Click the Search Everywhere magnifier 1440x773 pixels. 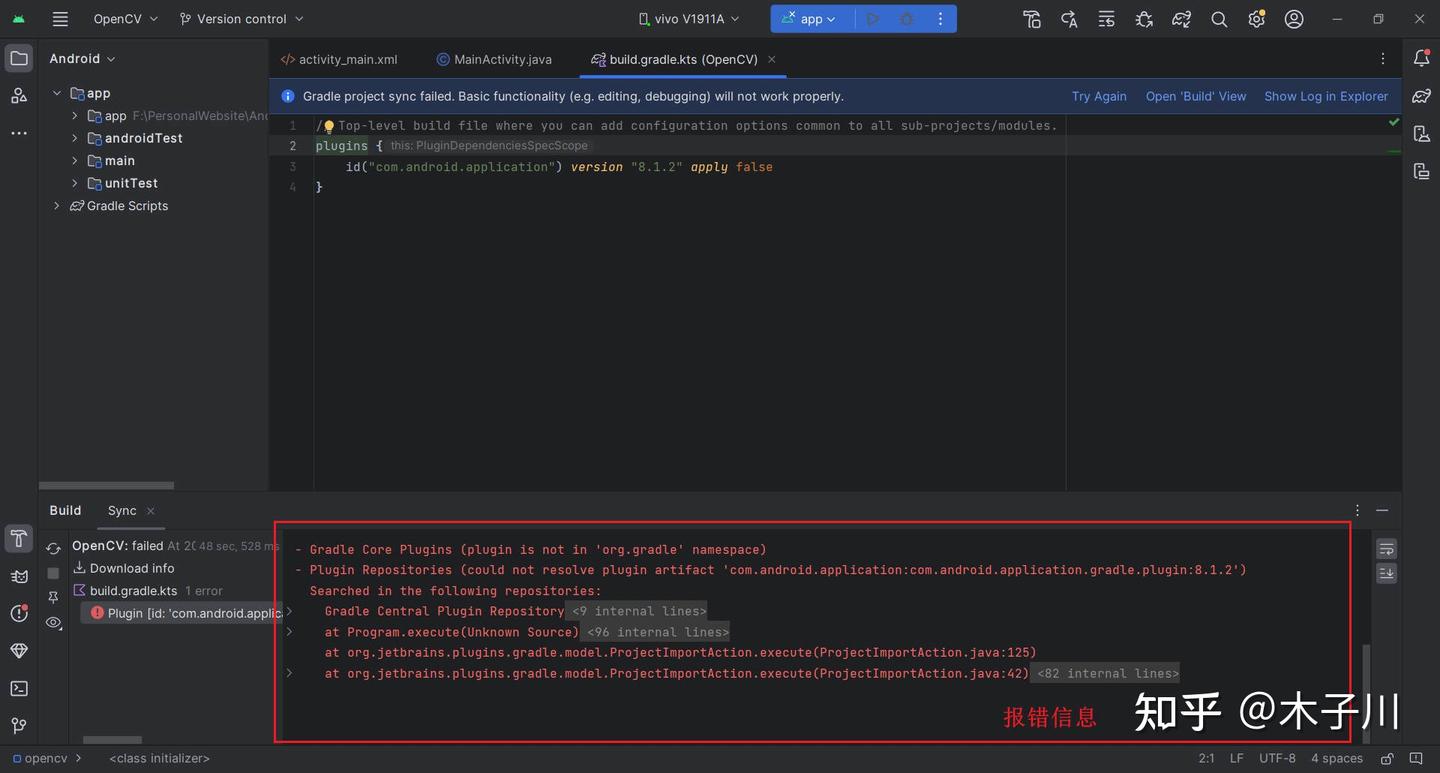pos(1219,18)
